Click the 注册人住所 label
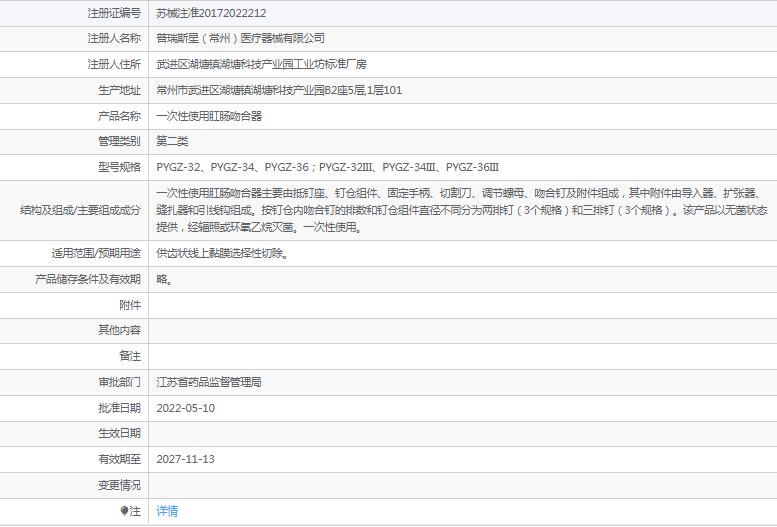 pos(114,64)
